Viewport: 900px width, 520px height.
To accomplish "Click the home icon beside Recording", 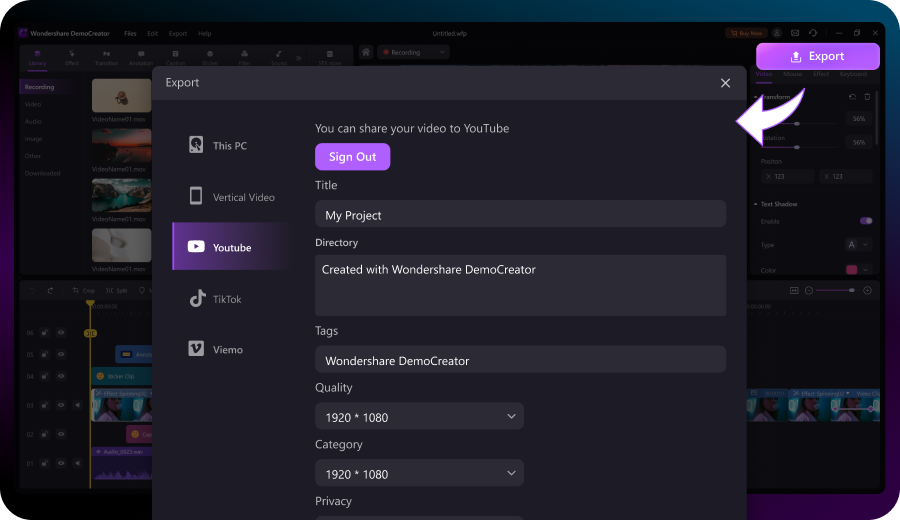I will click(366, 52).
